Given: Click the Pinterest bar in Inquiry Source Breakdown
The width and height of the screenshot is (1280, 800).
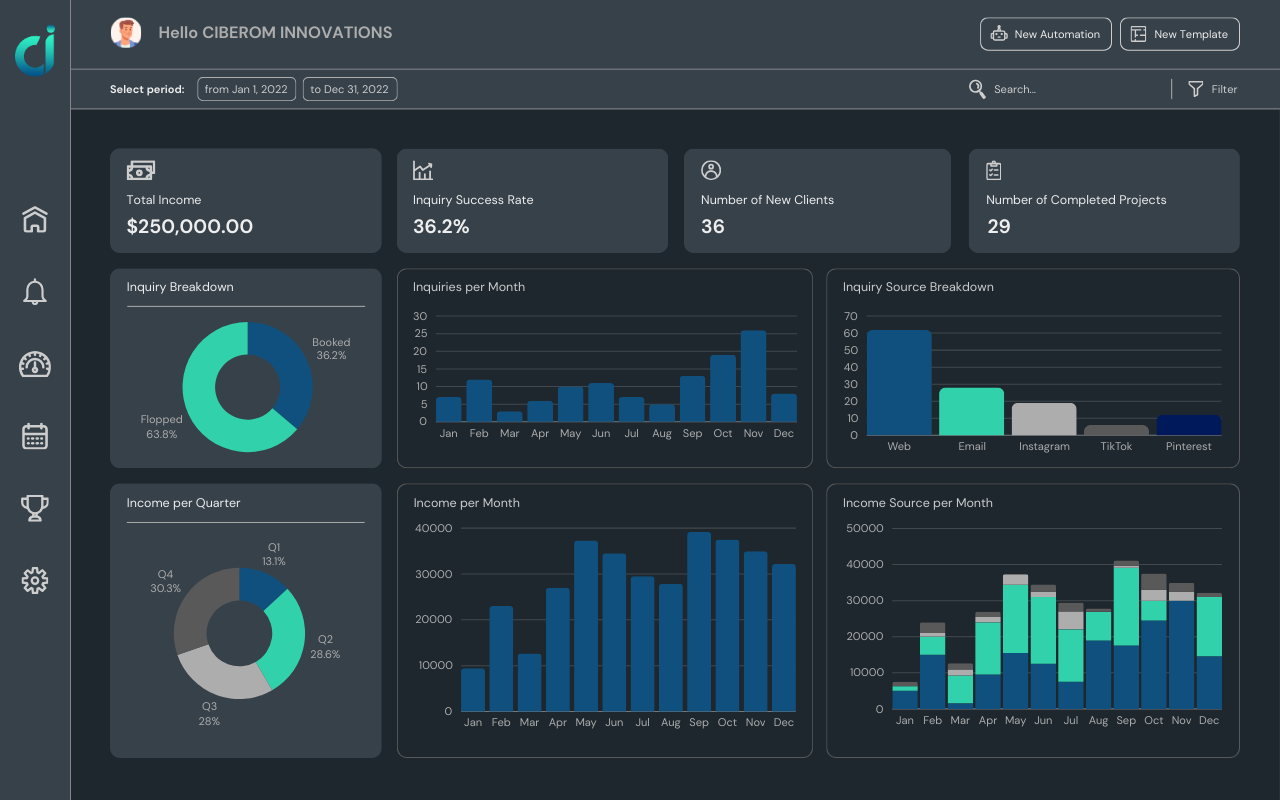Looking at the screenshot, I should click(x=1189, y=426).
